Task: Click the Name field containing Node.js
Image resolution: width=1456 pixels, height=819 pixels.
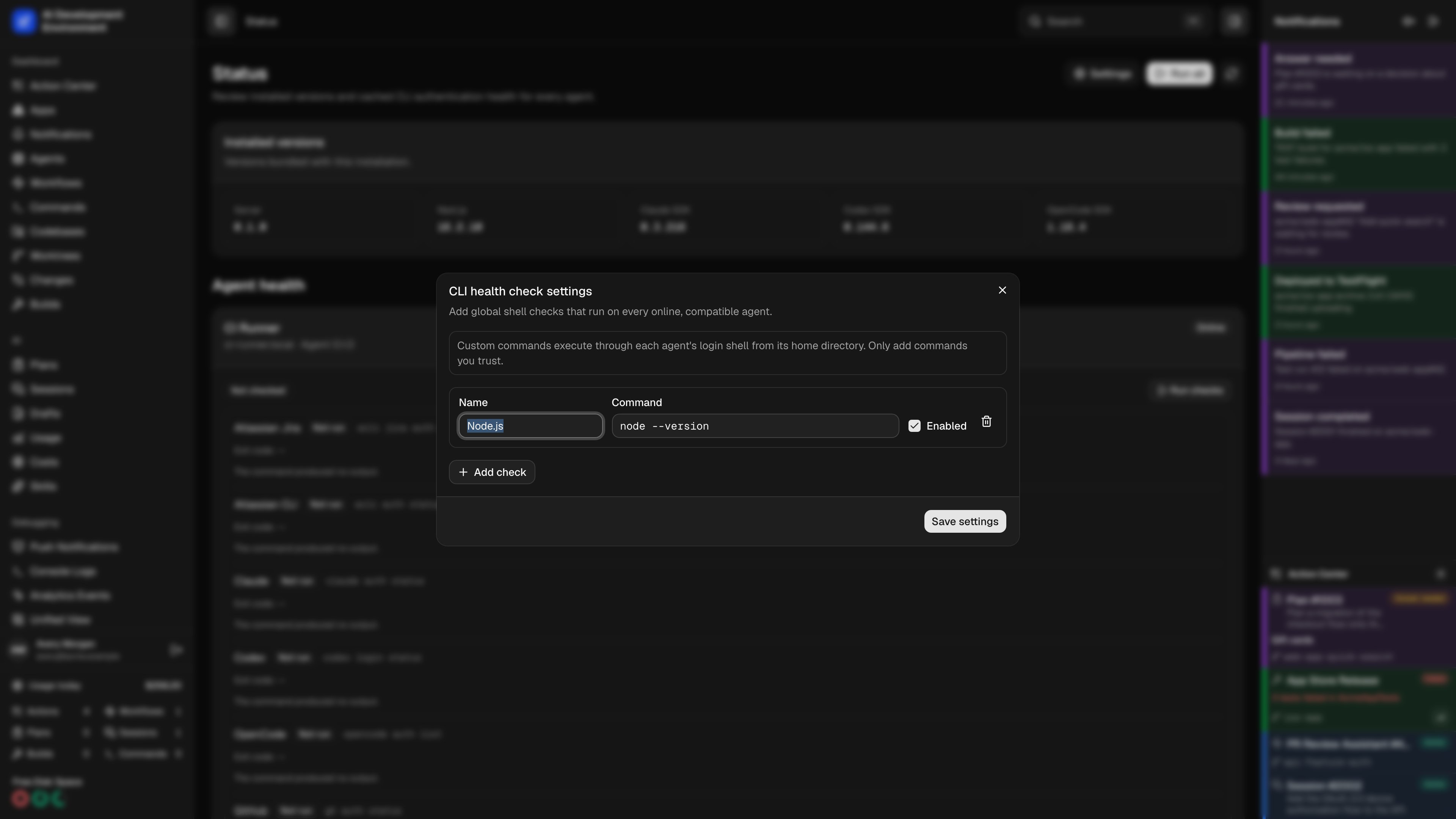Action: click(530, 425)
